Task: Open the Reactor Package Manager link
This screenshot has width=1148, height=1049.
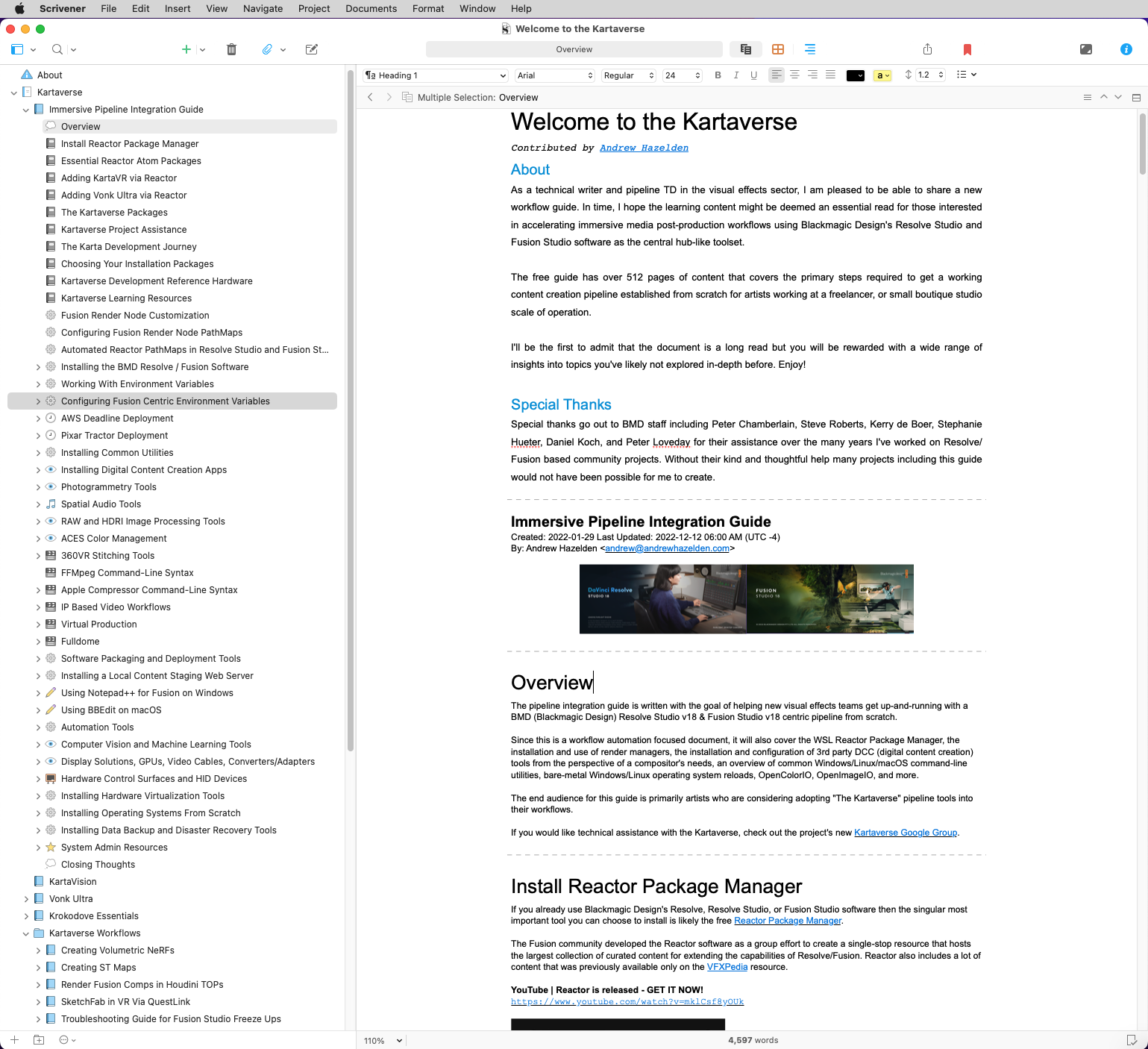Action: coord(788,921)
